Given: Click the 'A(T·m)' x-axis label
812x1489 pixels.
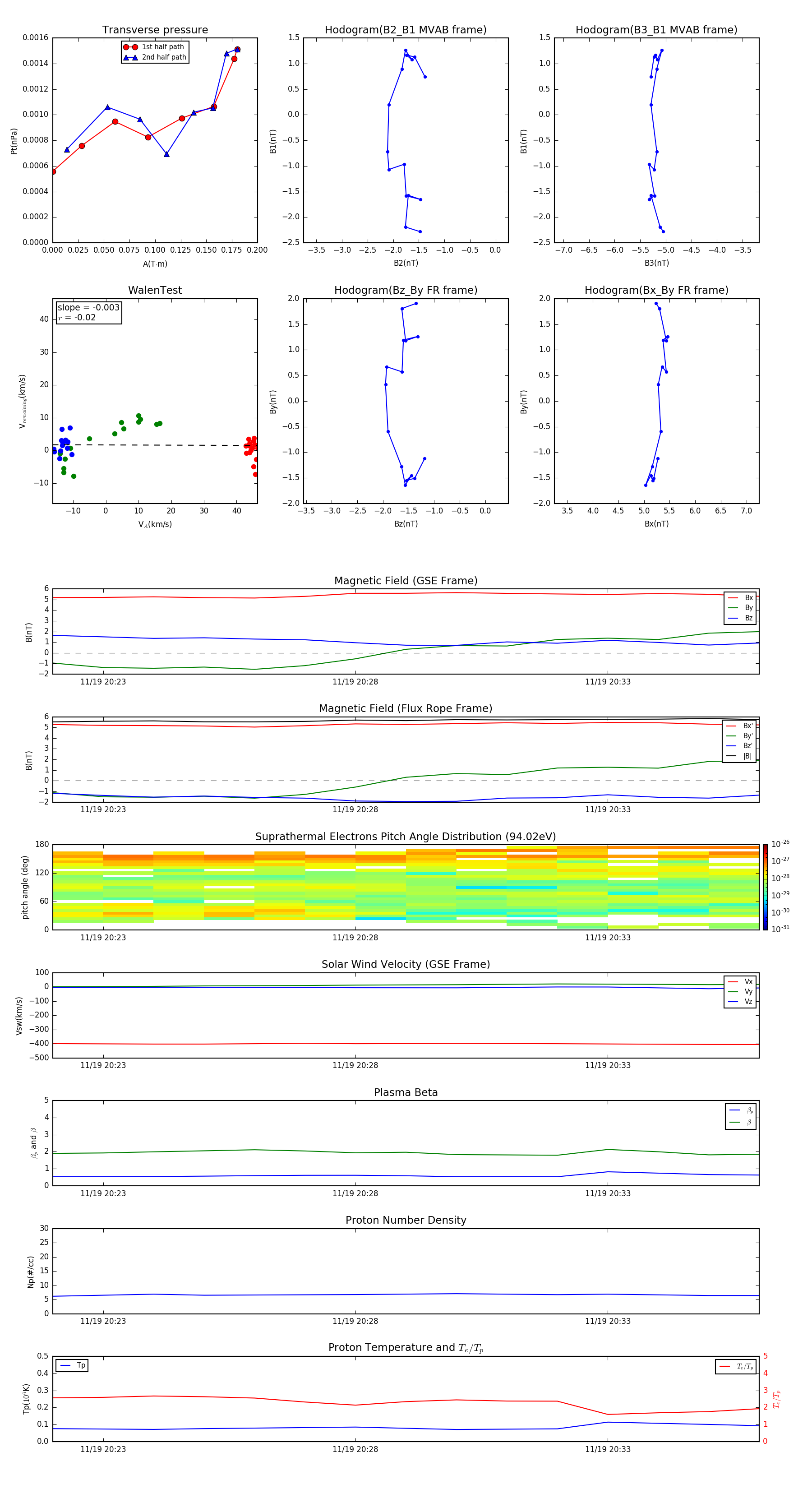Looking at the screenshot, I should [155, 264].
